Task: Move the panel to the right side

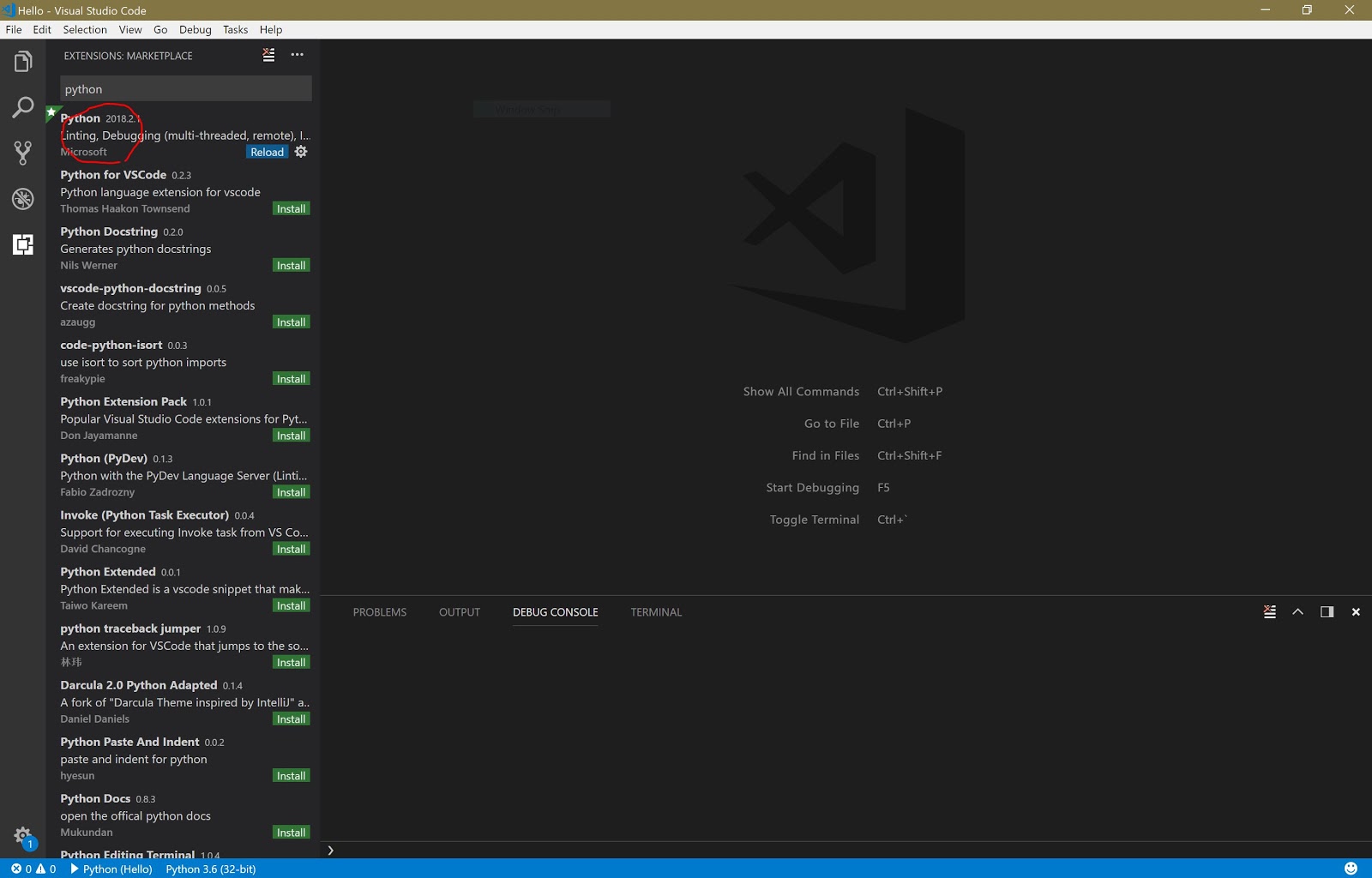Action: coord(1327,612)
